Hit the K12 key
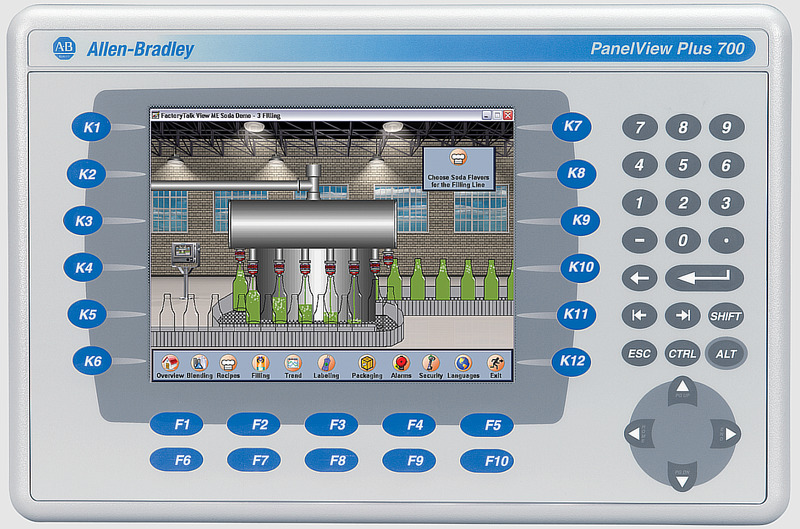Viewport: 800px width, 529px height. coord(572,361)
